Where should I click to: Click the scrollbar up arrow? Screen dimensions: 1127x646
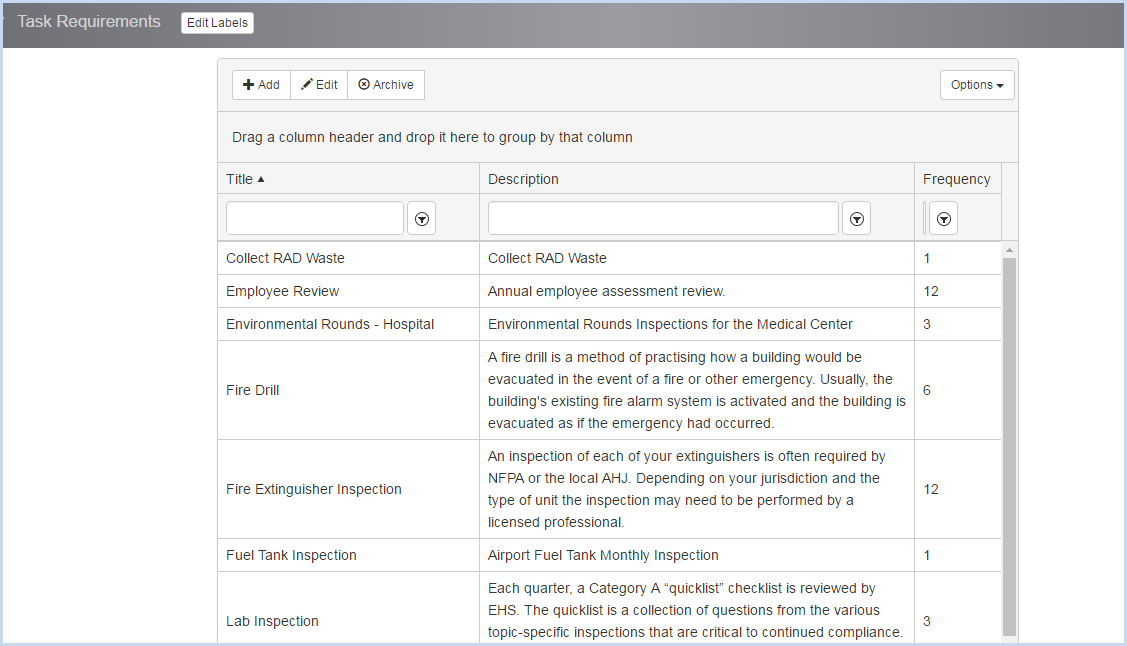[1009, 250]
